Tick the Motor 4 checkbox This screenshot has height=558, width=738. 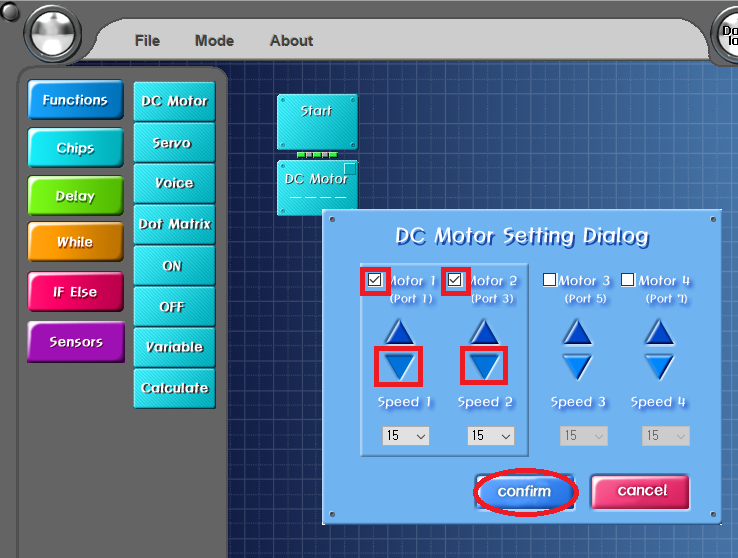[627, 280]
